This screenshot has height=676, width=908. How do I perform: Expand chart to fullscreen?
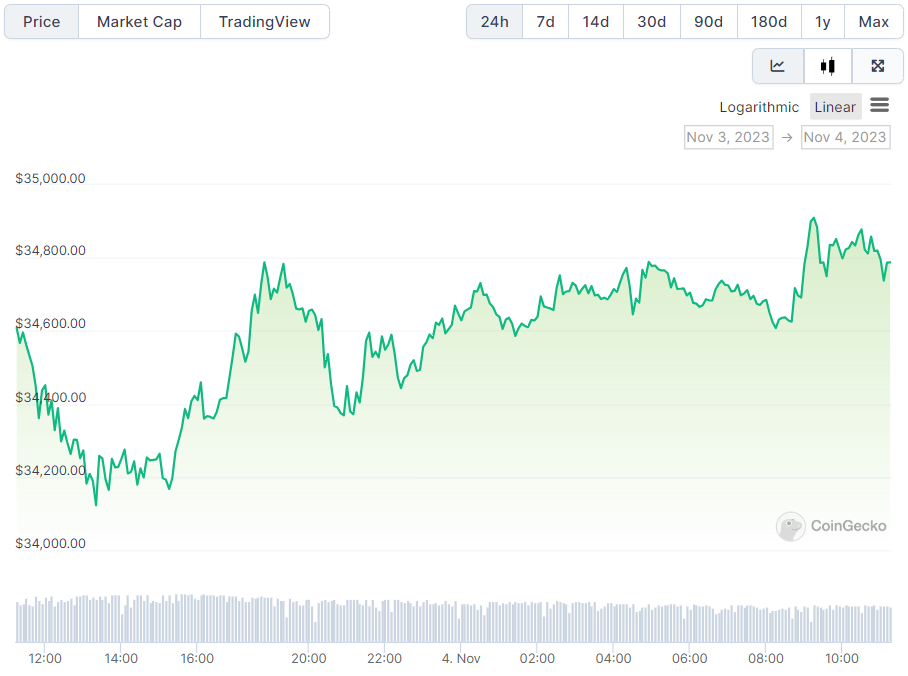point(877,67)
